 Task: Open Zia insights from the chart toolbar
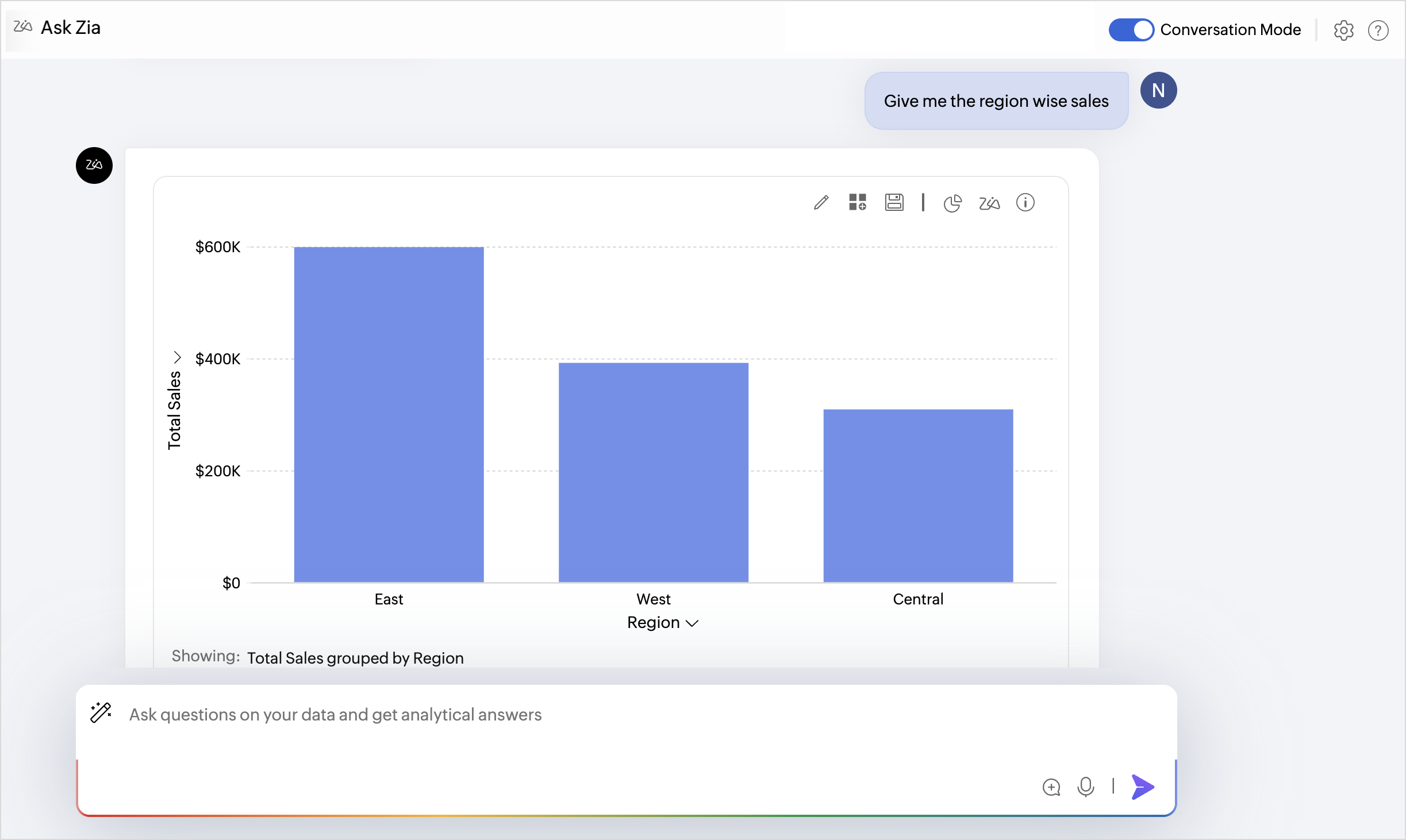[x=989, y=203]
